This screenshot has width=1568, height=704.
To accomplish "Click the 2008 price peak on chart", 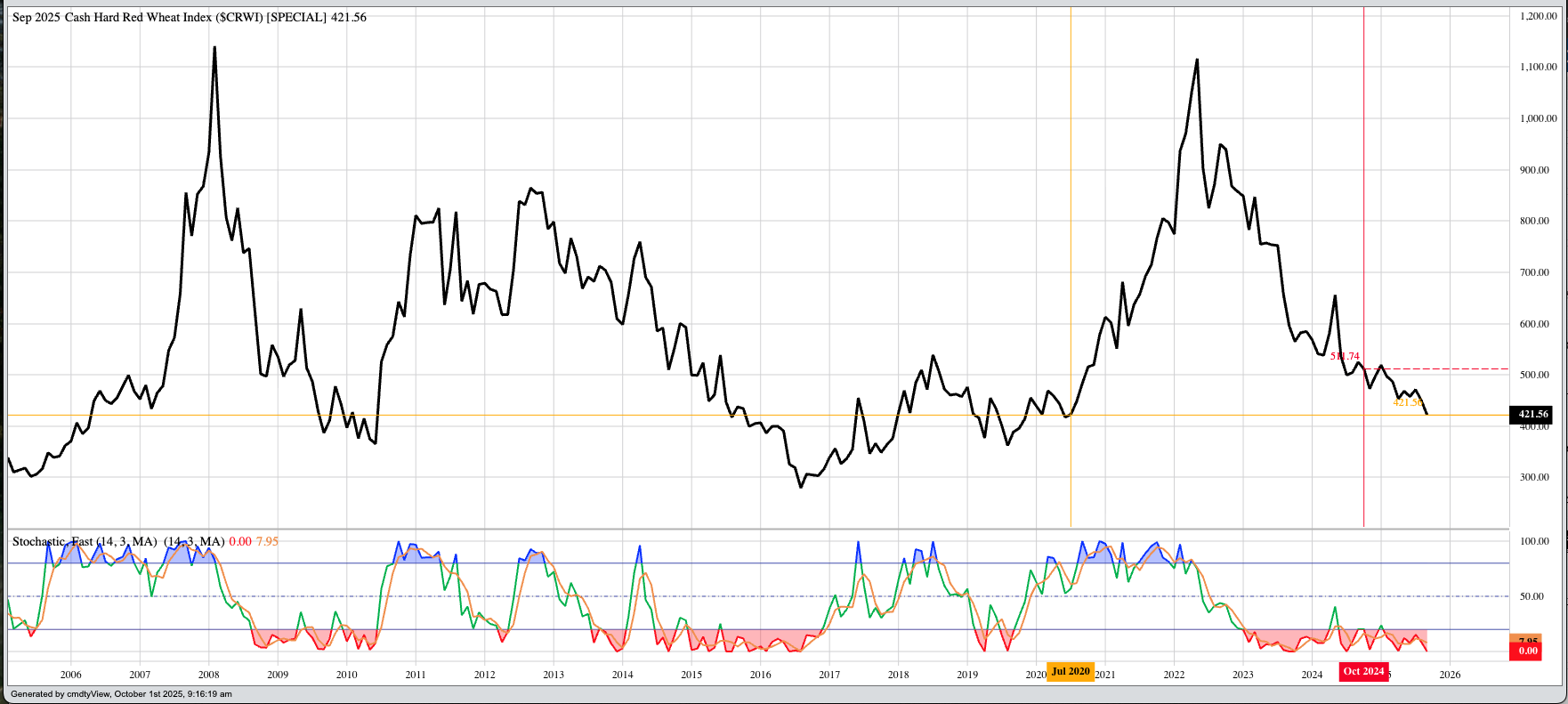I will (214, 48).
